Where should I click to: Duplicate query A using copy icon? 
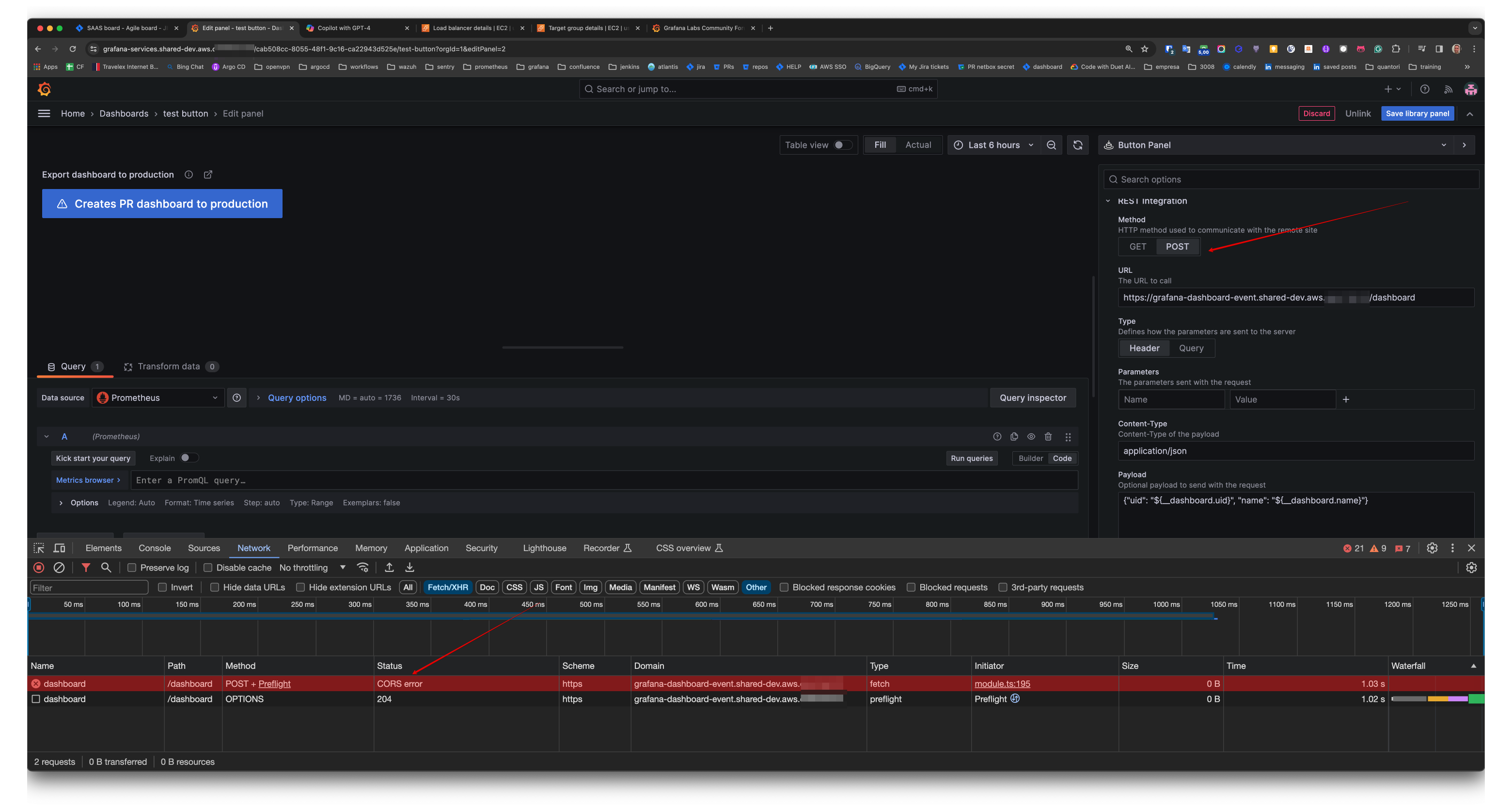[x=1014, y=437]
